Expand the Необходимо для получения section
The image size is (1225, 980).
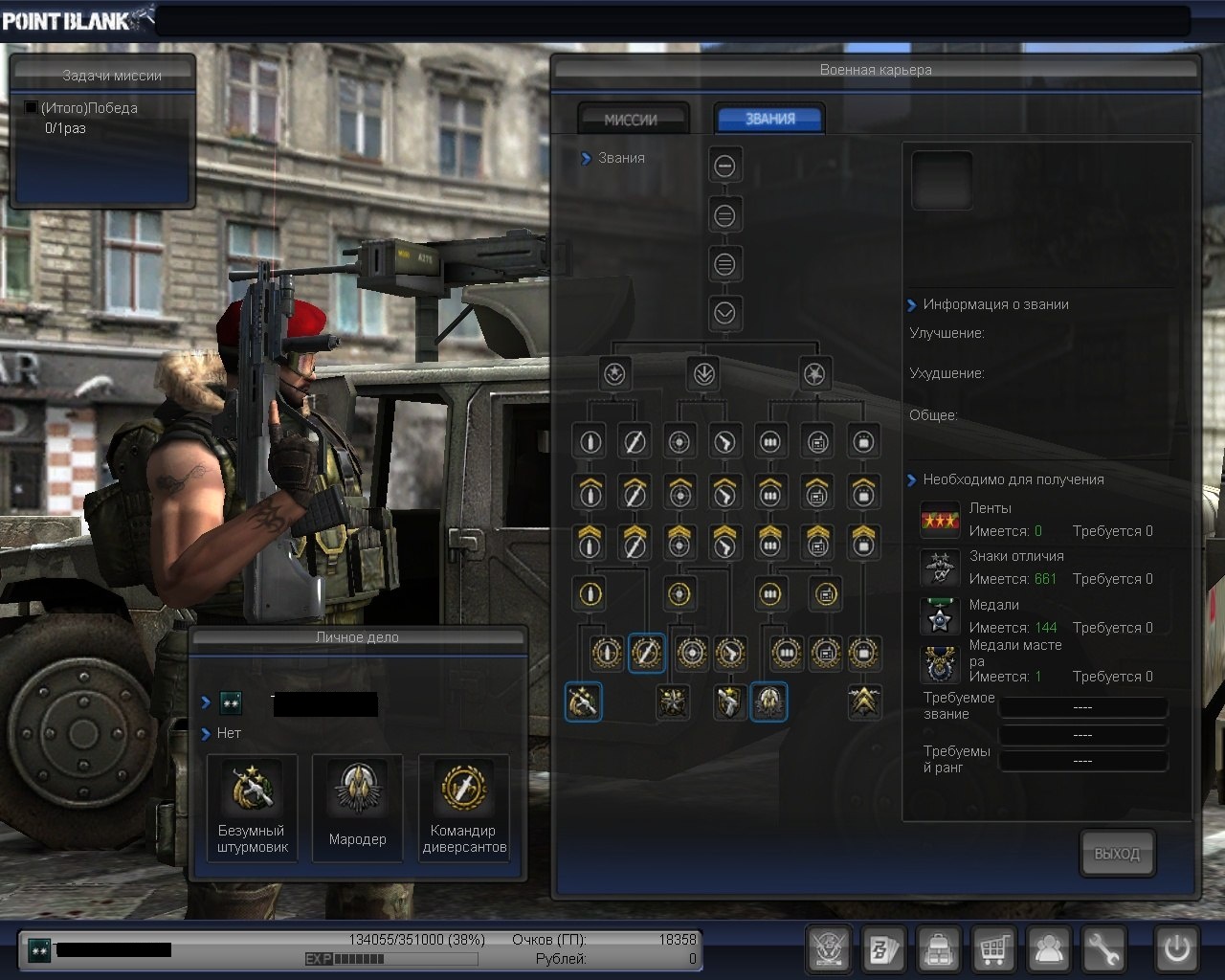click(x=911, y=480)
